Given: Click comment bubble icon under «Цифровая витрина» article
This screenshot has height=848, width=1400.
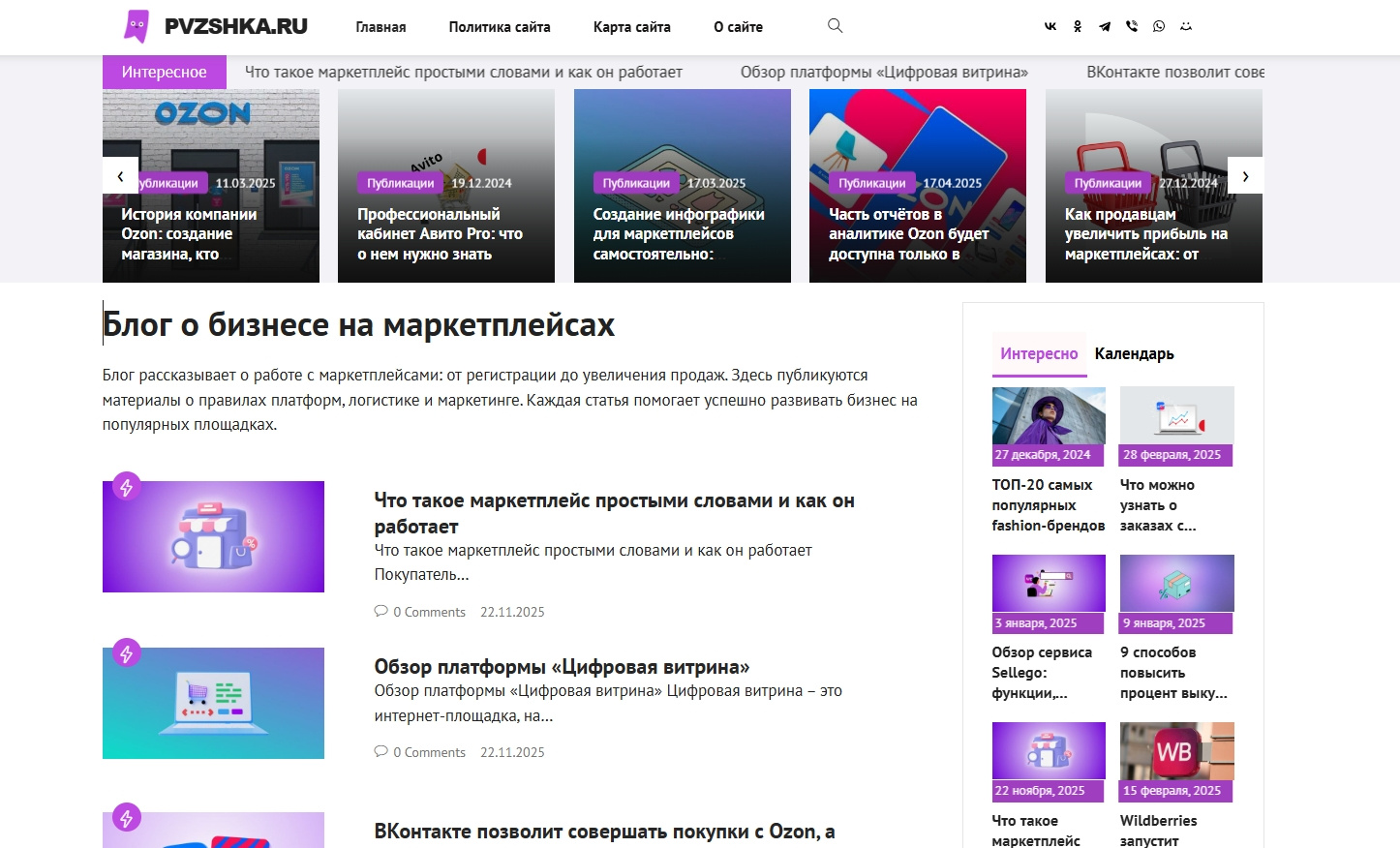Looking at the screenshot, I should (380, 752).
